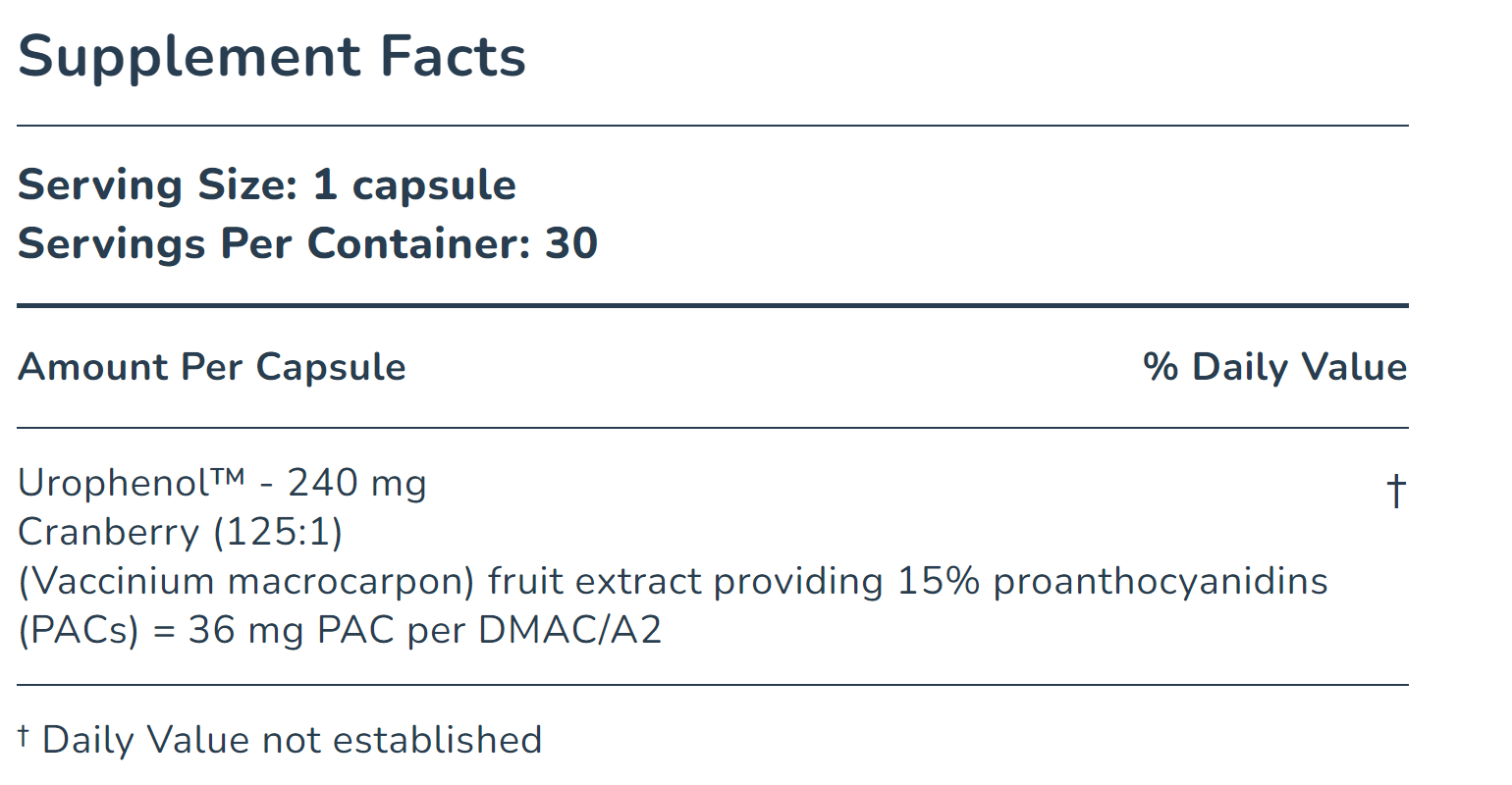Click the 240 mg amount

357,483
